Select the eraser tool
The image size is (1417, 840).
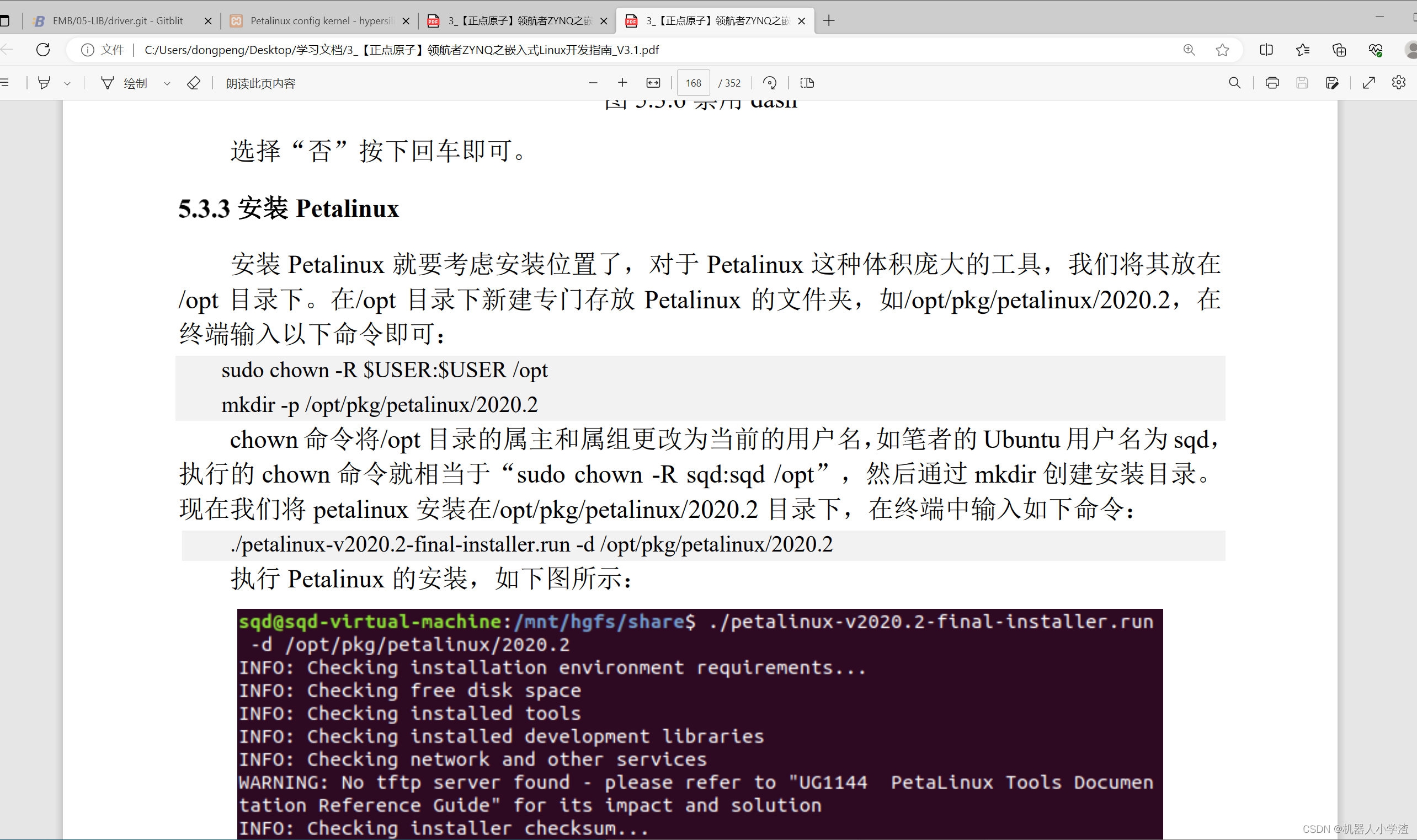click(x=193, y=83)
